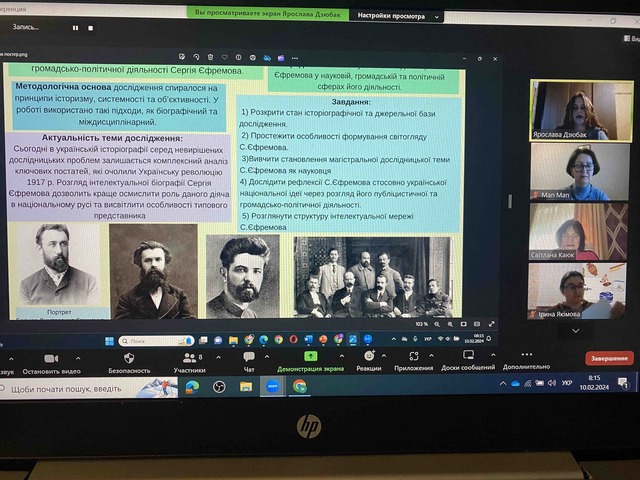The width and height of the screenshot is (640, 480).
Task: Open the Zoom app in Windows taskbar
Action: pyautogui.click(x=273, y=386)
